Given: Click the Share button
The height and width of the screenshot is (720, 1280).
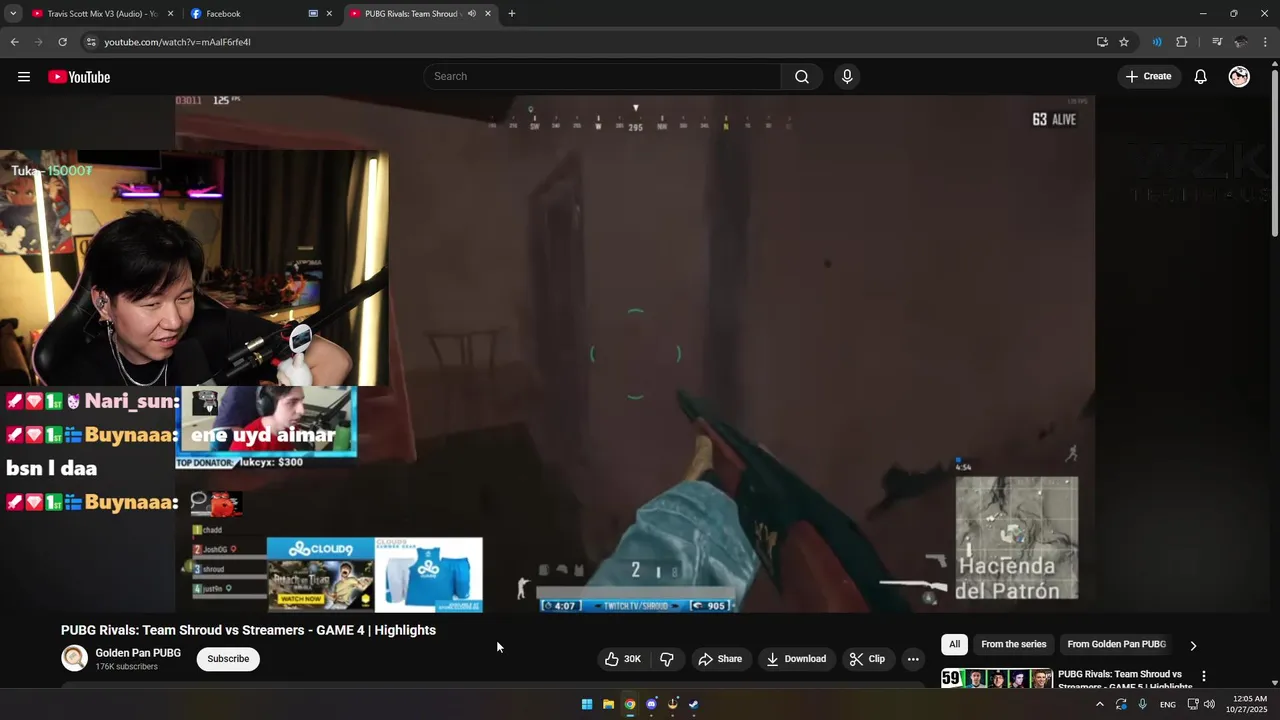Looking at the screenshot, I should (720, 659).
